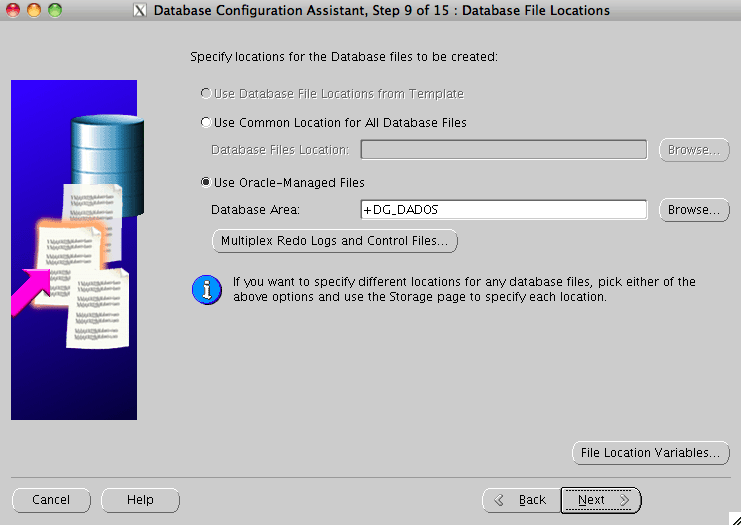Image resolution: width=741 pixels, height=525 pixels.
Task: Open Help for this step
Action: [140, 500]
